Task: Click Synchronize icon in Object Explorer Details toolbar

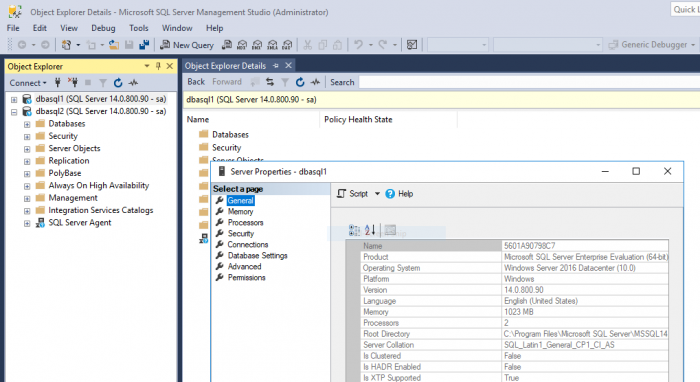Action: pyautogui.click(x=270, y=82)
